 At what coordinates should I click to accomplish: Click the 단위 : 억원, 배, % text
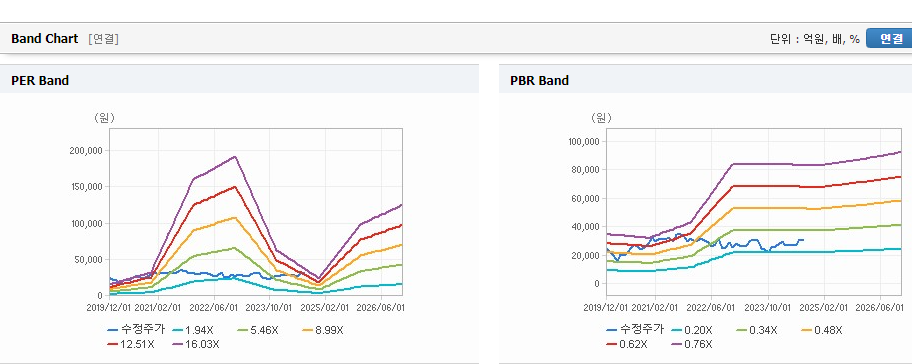[x=814, y=39]
